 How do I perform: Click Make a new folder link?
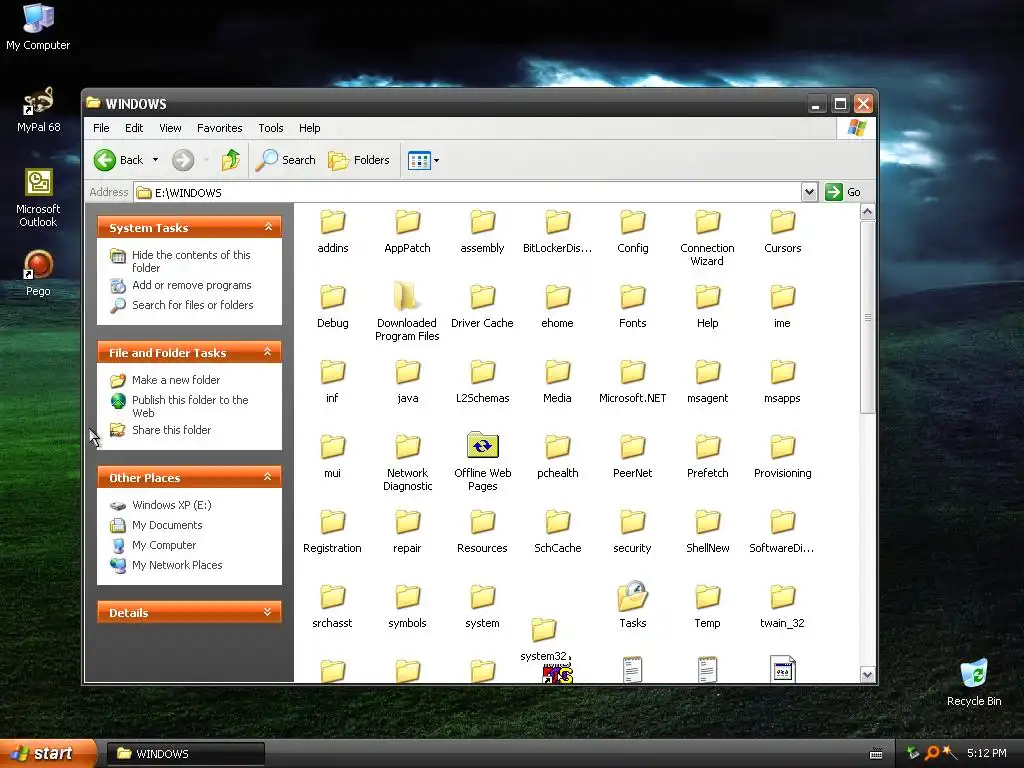(x=176, y=380)
